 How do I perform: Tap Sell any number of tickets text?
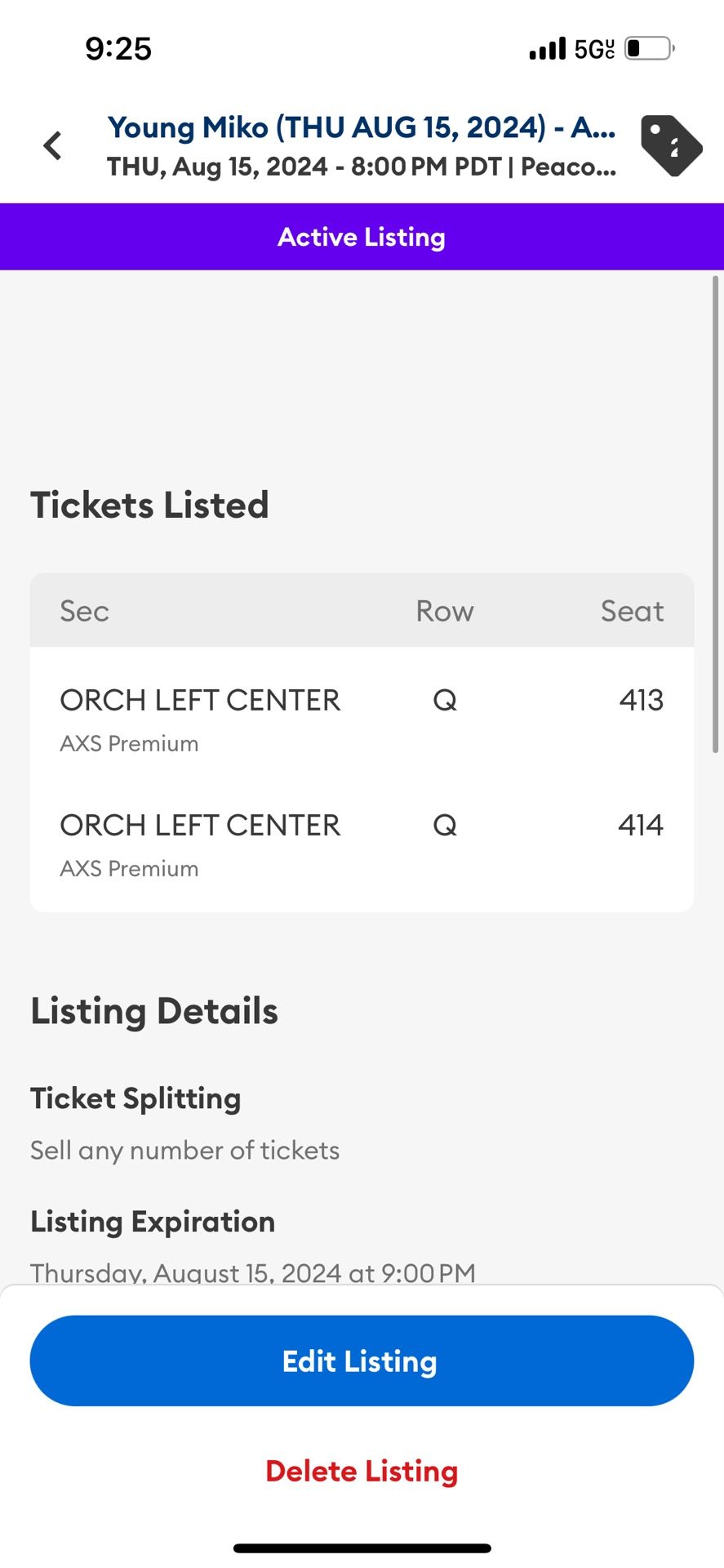tap(185, 1150)
